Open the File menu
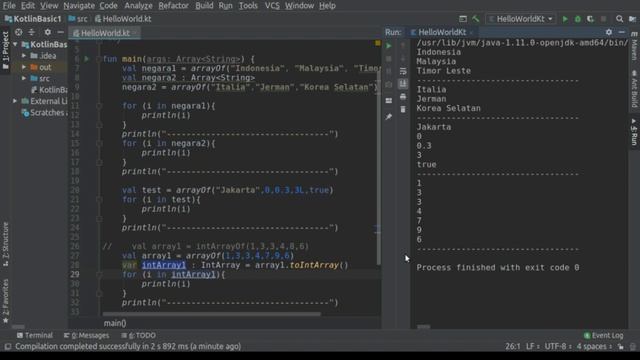This screenshot has height=360, width=640. pos(9,6)
